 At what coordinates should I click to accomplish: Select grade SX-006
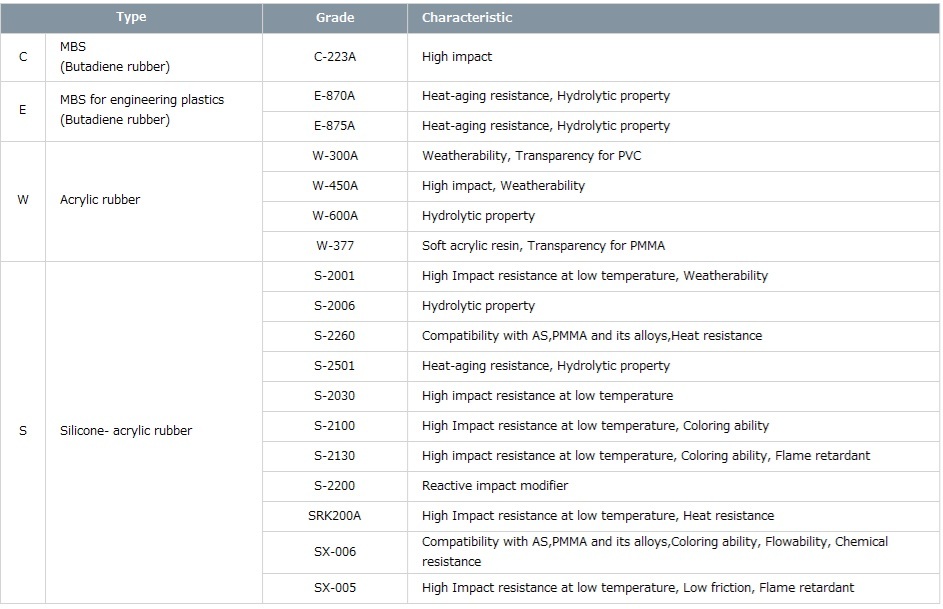coord(334,552)
